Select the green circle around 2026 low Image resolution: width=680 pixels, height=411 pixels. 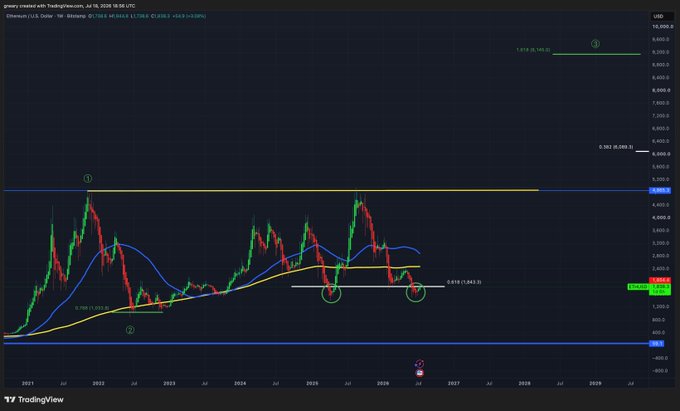[x=415, y=293]
